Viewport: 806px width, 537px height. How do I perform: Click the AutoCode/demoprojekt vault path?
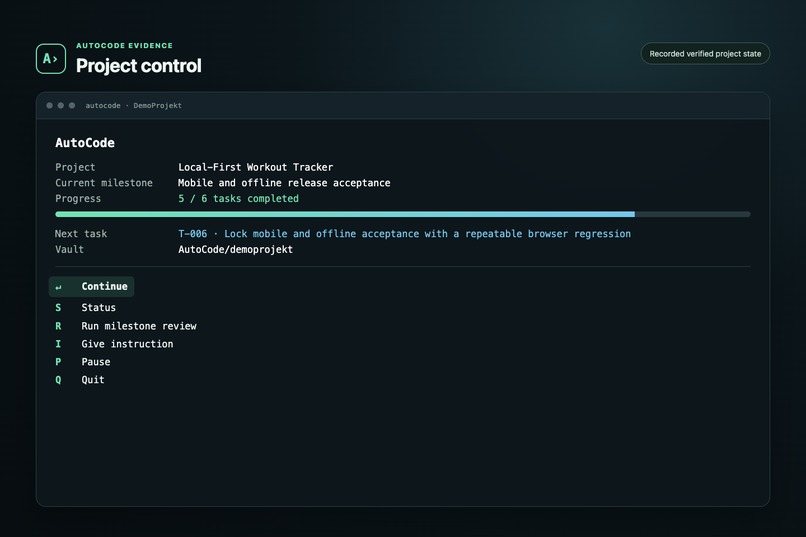(x=235, y=249)
